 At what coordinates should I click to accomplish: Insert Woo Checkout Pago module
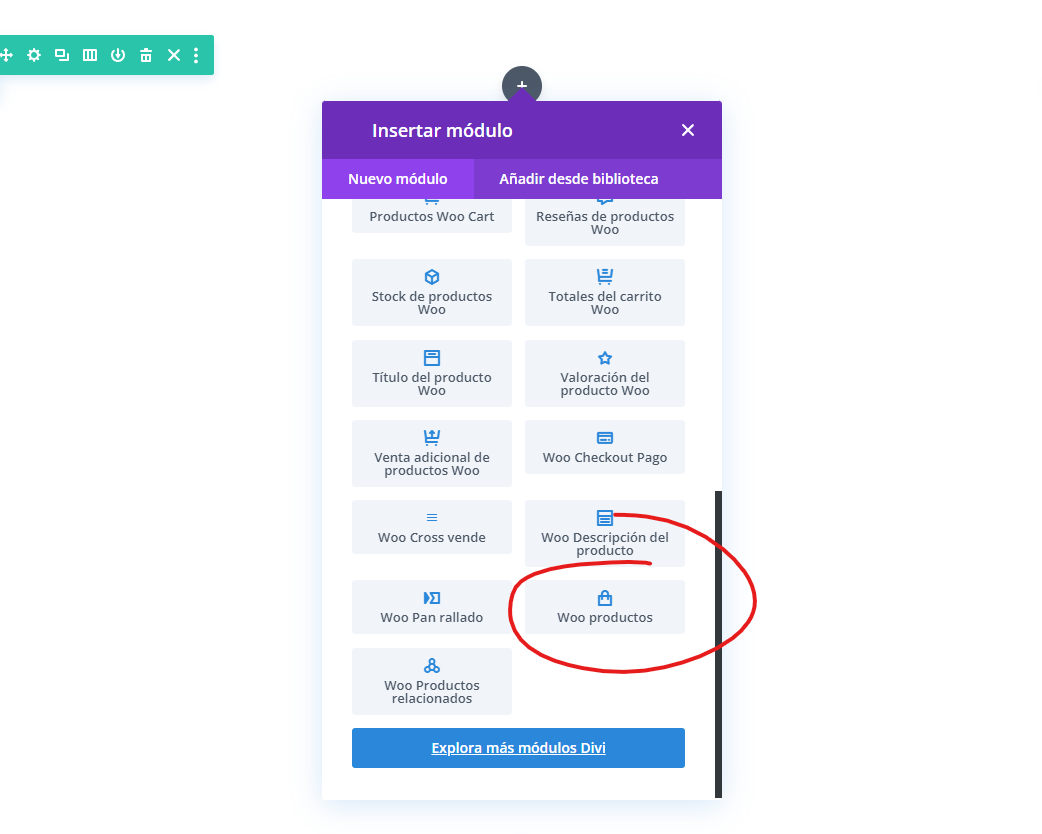click(x=605, y=447)
